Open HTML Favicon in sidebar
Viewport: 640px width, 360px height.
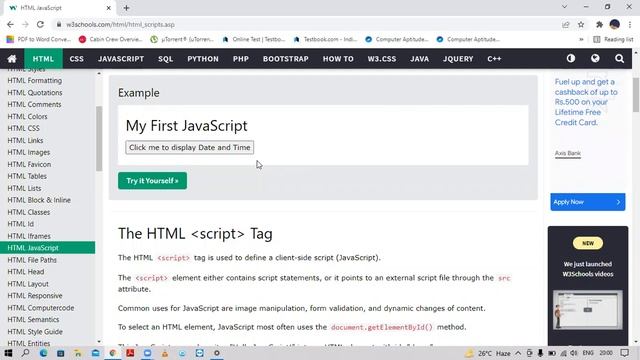(x=29, y=164)
